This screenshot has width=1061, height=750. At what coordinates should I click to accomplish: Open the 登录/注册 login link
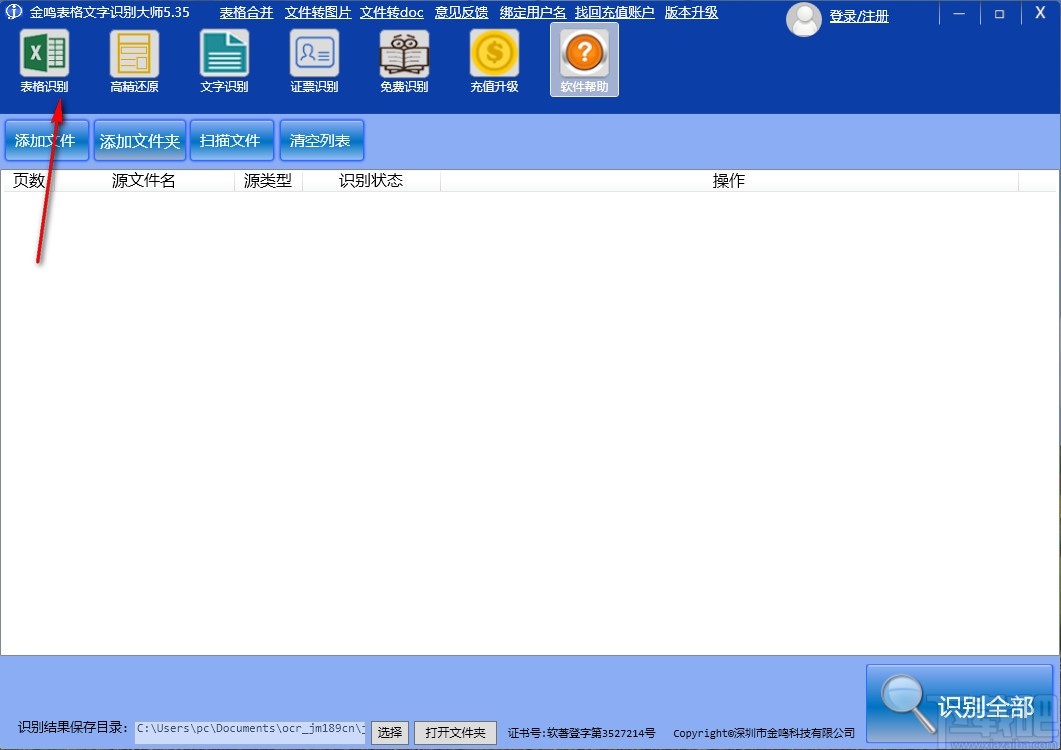858,17
